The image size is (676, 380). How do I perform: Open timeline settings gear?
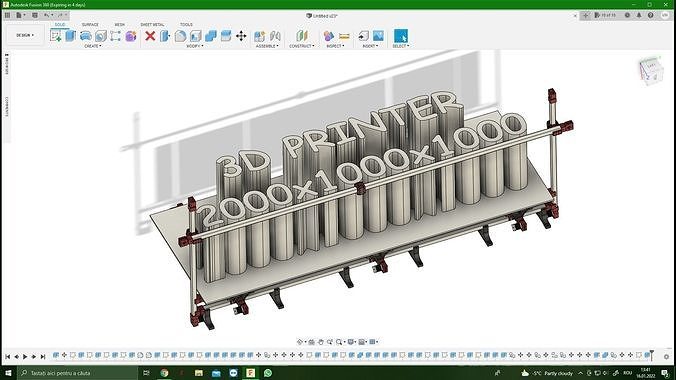point(667,357)
